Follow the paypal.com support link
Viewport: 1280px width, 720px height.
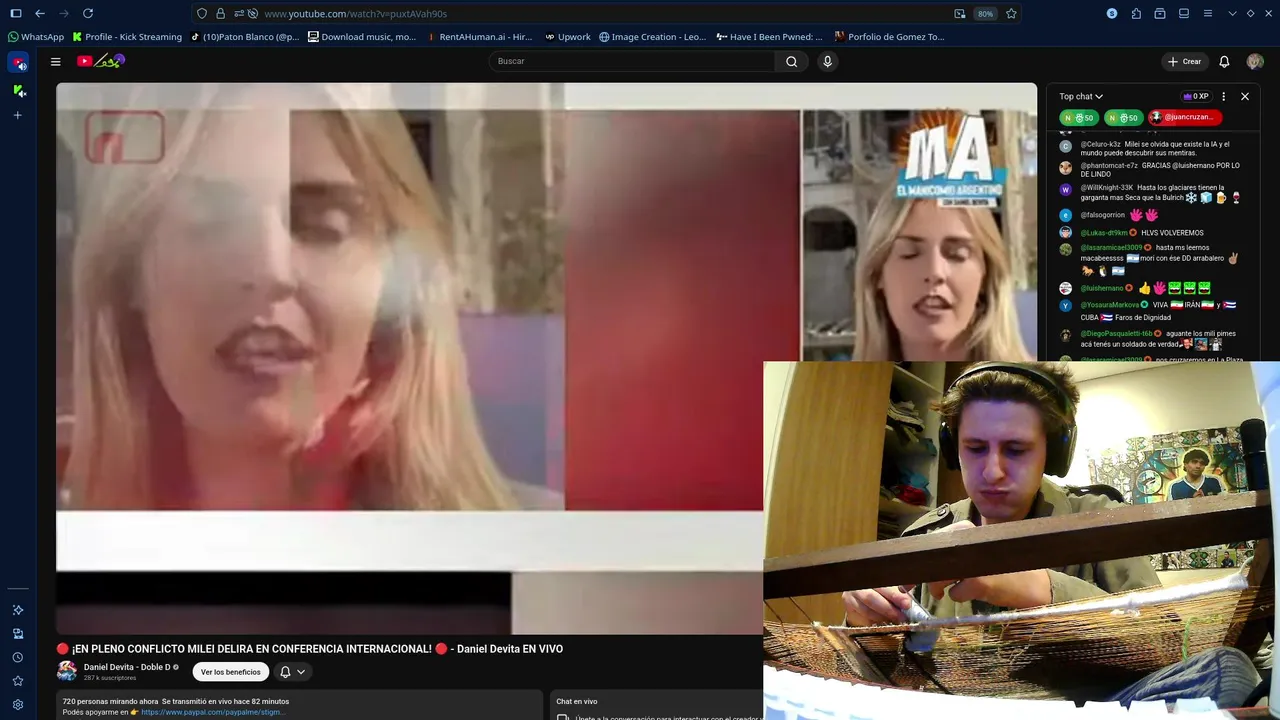coord(213,712)
